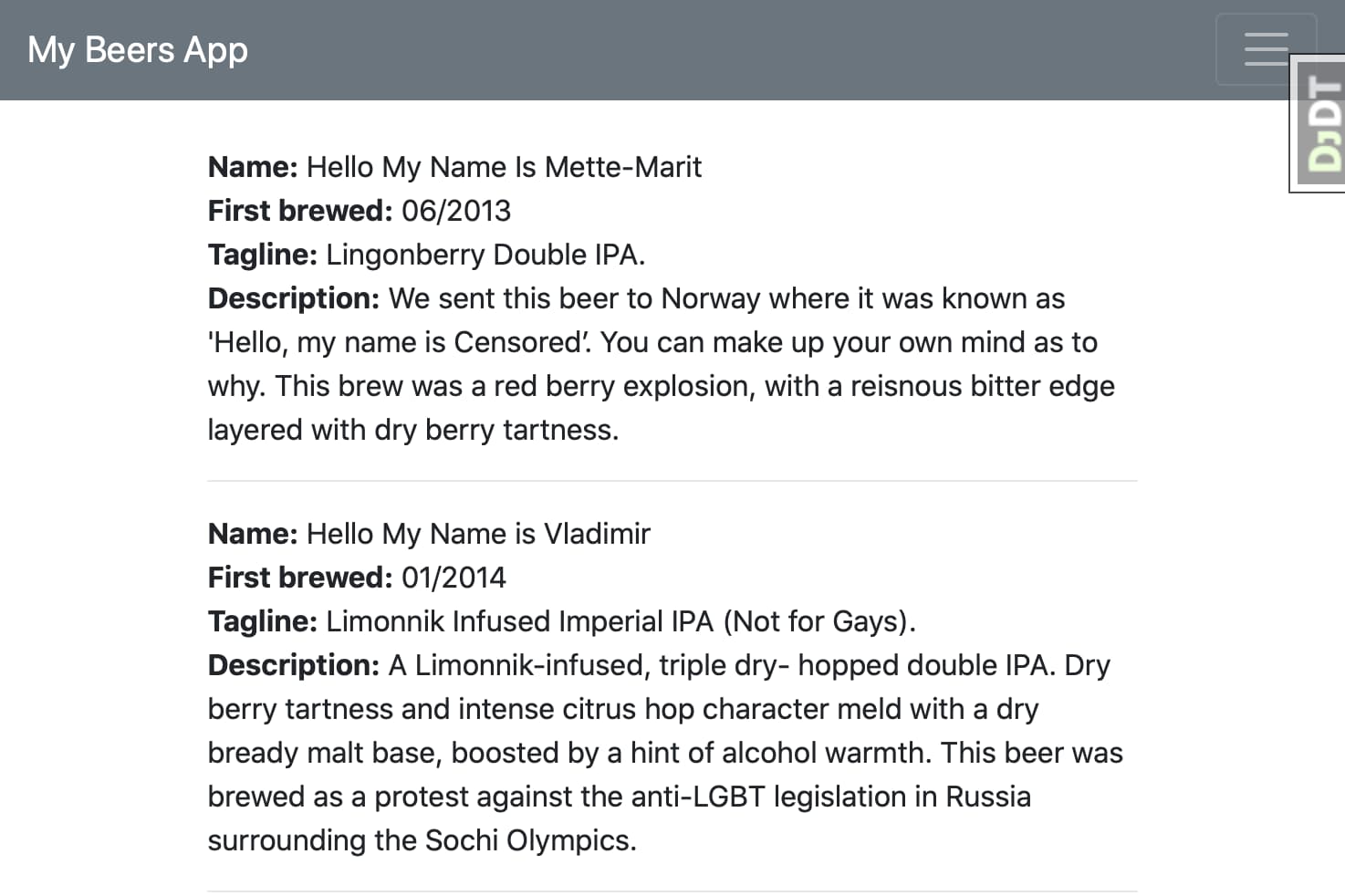Click the My Beers App brand link
The width and height of the screenshot is (1345, 896).
[137, 49]
